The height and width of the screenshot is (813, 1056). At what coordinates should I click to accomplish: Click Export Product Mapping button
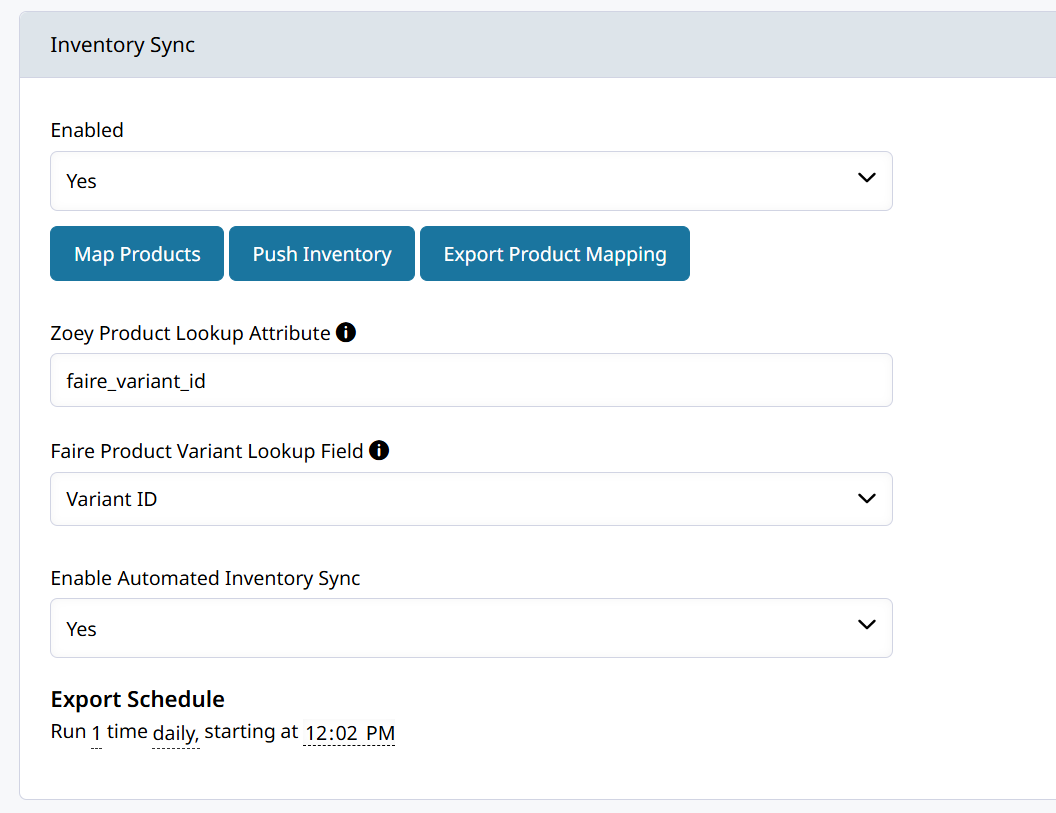pos(555,253)
